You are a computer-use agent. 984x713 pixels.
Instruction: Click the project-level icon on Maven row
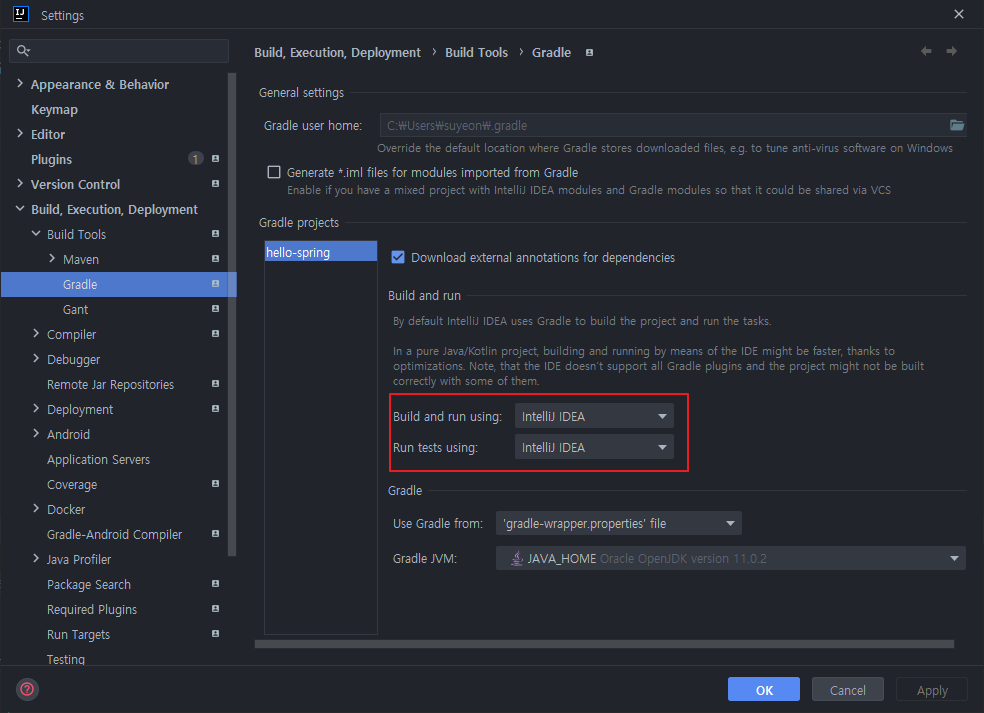pyautogui.click(x=215, y=259)
